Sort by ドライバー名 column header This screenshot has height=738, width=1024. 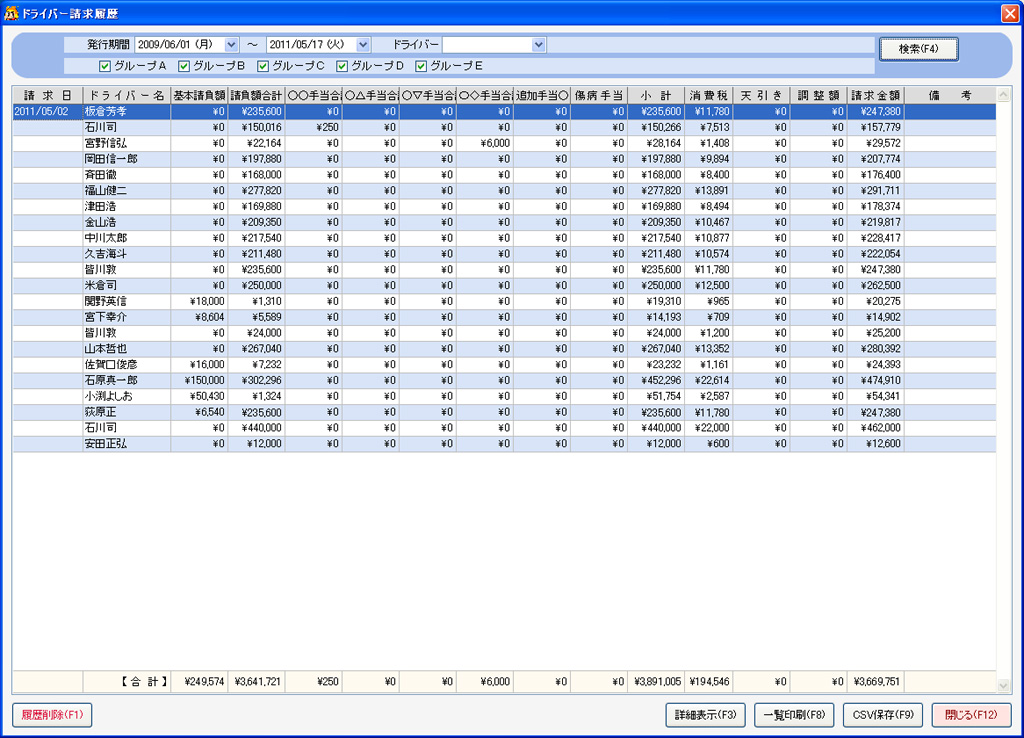coord(127,95)
